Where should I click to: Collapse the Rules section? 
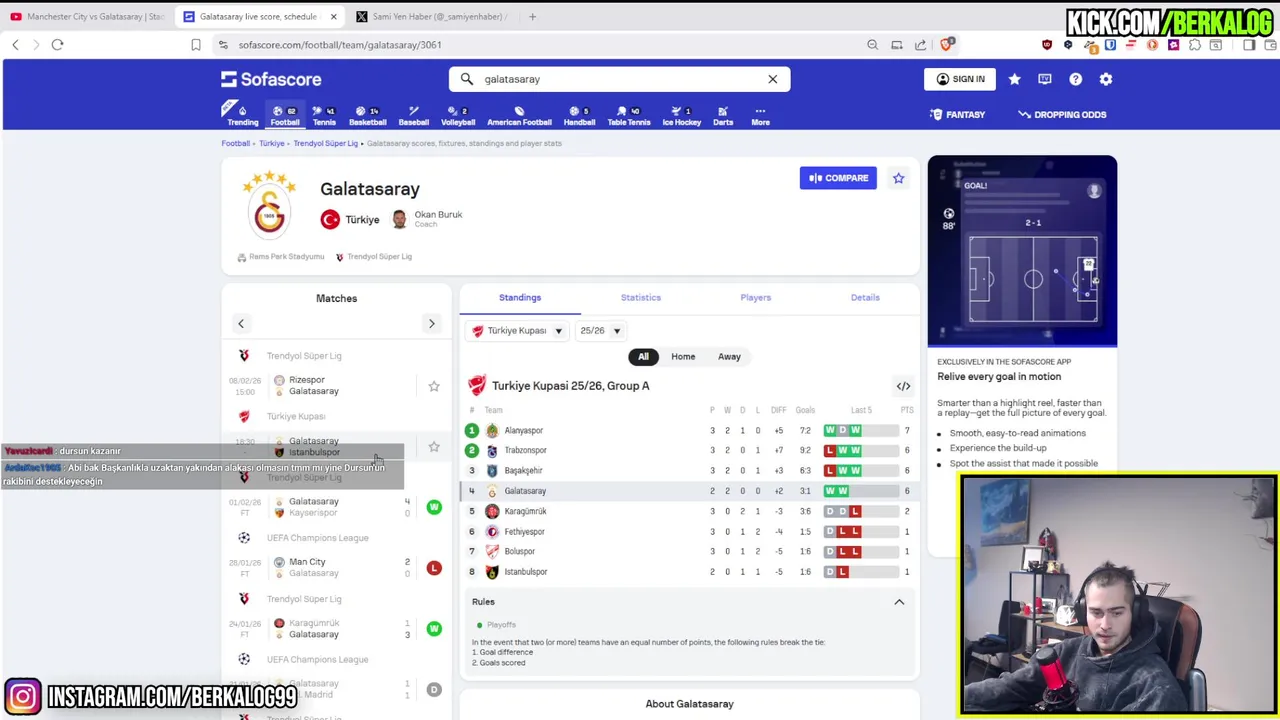point(899,602)
